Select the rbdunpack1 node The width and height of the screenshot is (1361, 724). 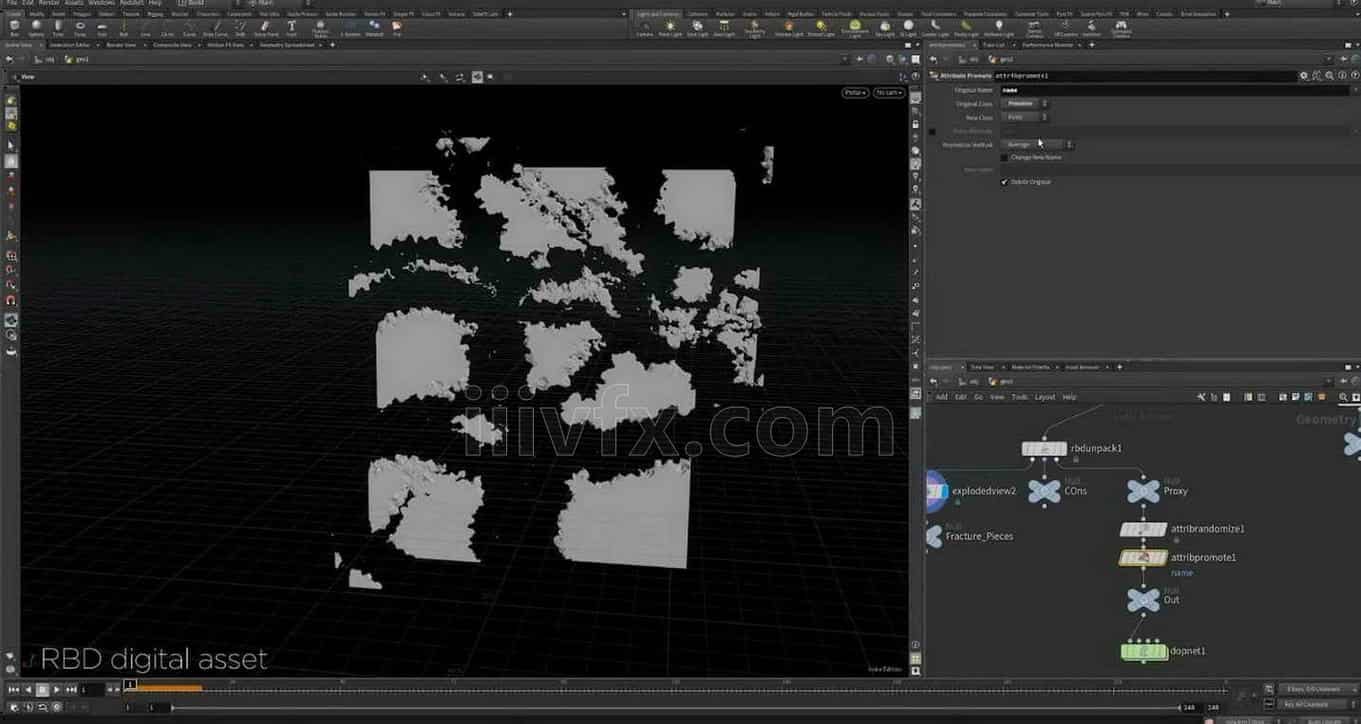[x=1044, y=449]
